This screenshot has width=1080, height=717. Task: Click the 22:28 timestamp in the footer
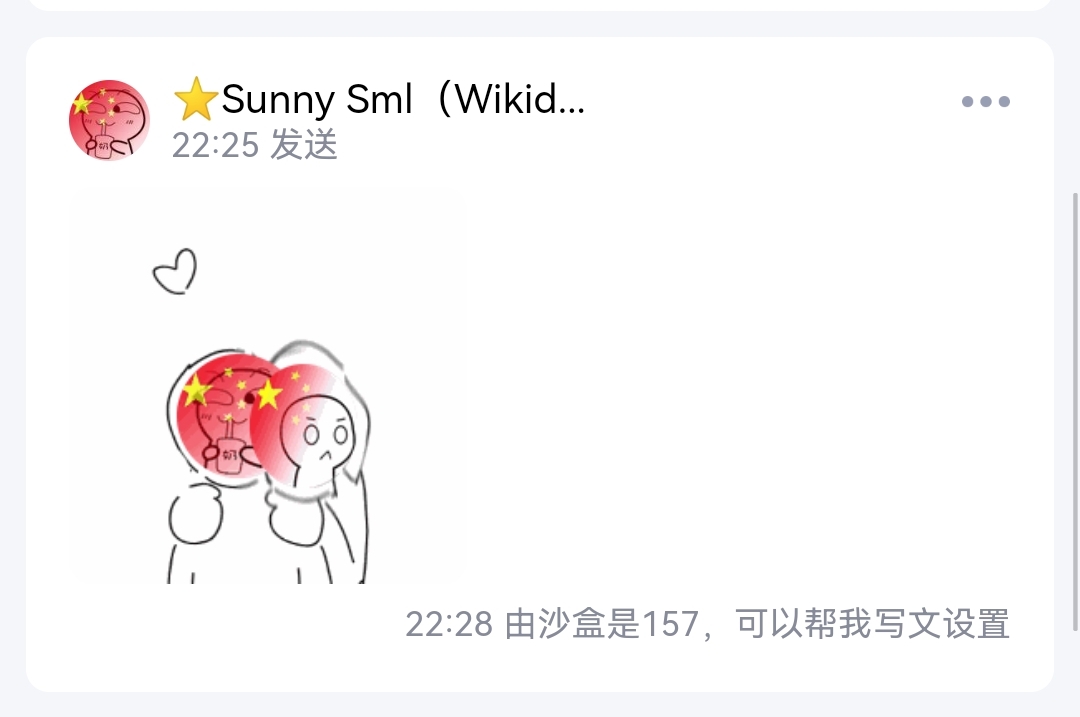(x=449, y=624)
